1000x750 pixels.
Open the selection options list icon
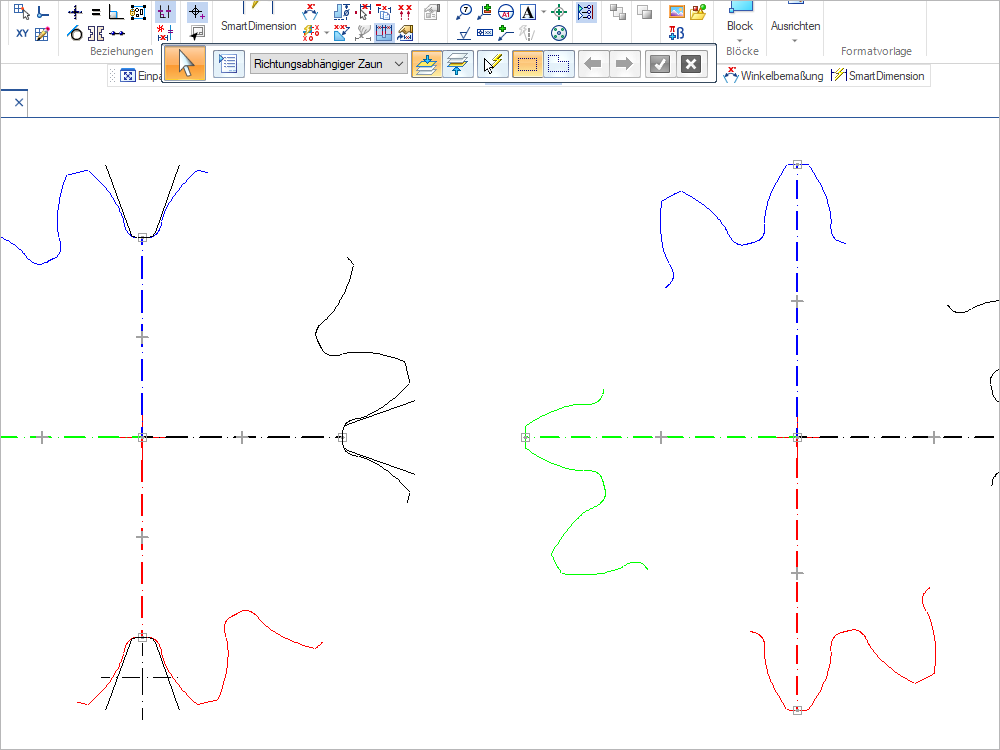pos(228,64)
